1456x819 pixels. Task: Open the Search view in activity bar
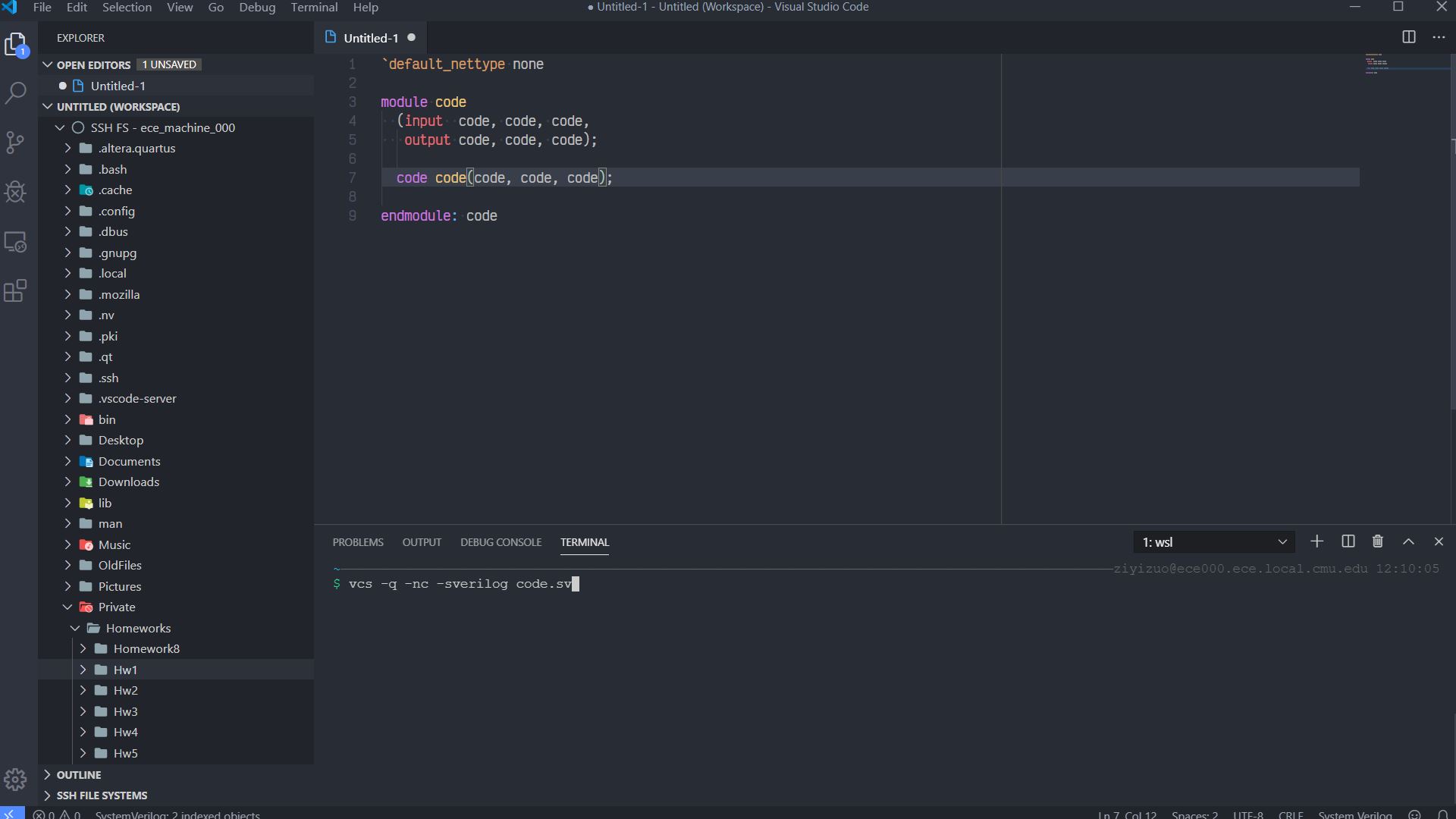tap(16, 93)
